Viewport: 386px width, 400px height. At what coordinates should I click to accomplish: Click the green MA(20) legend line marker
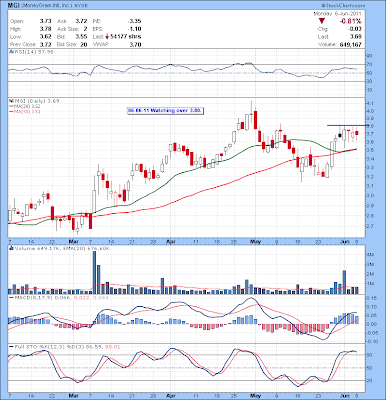(x=10, y=106)
